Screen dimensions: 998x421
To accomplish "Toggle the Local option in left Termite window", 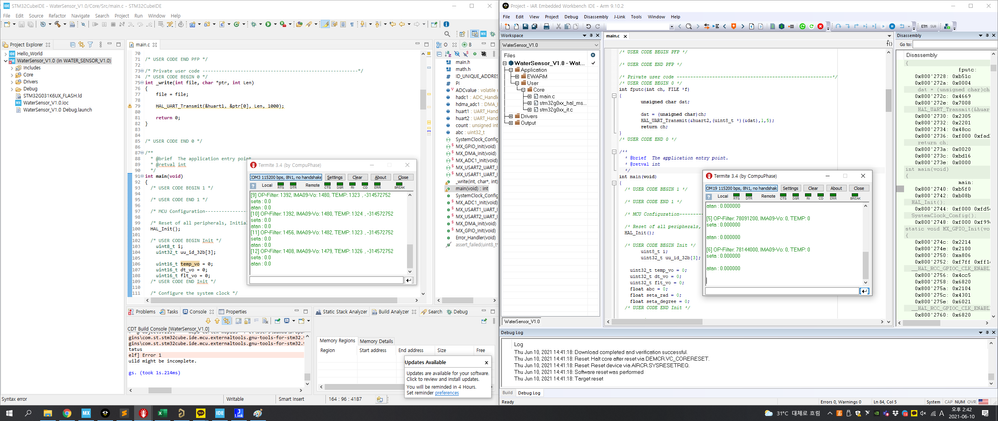I will pos(267,185).
